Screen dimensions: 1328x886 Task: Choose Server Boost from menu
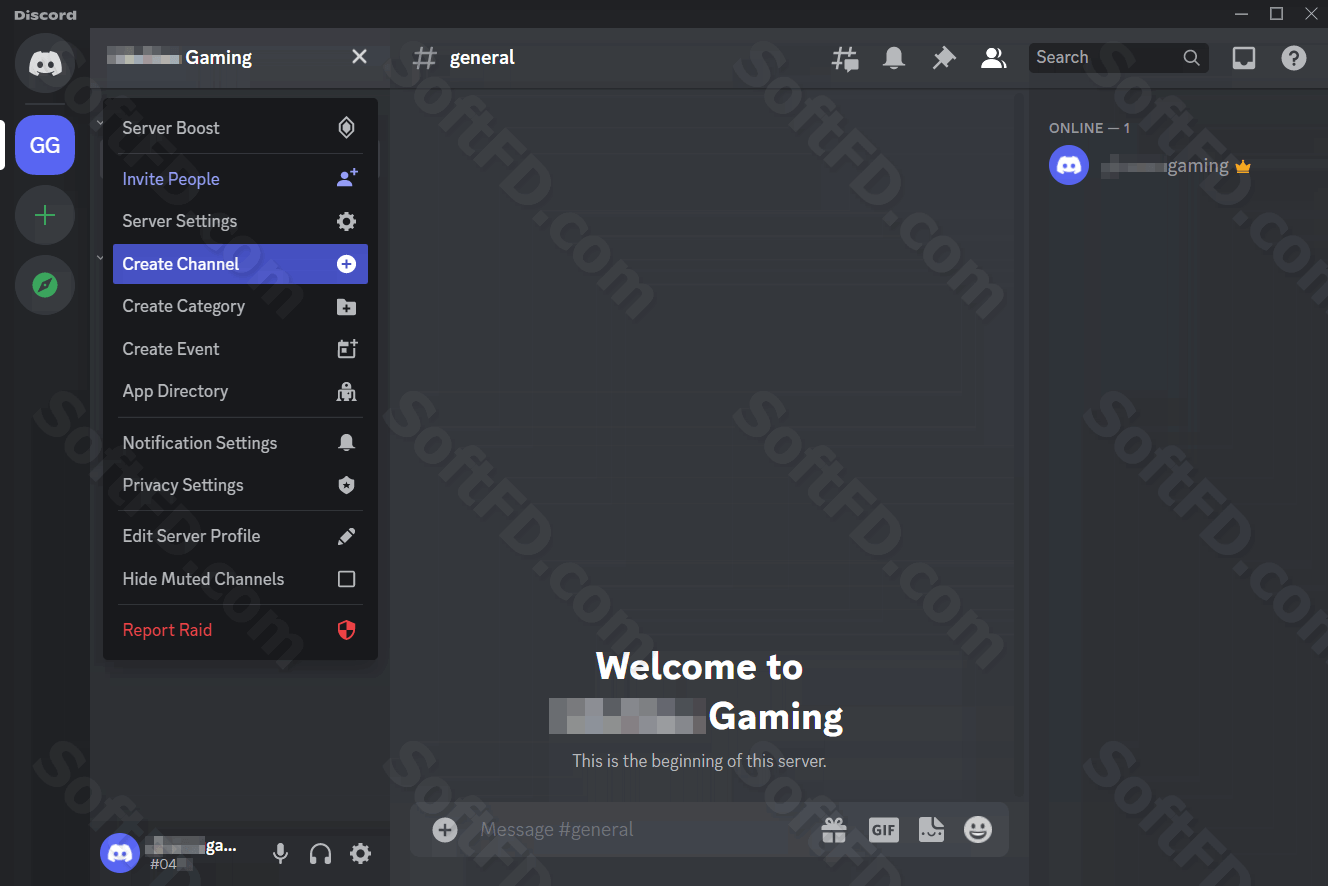coord(240,128)
